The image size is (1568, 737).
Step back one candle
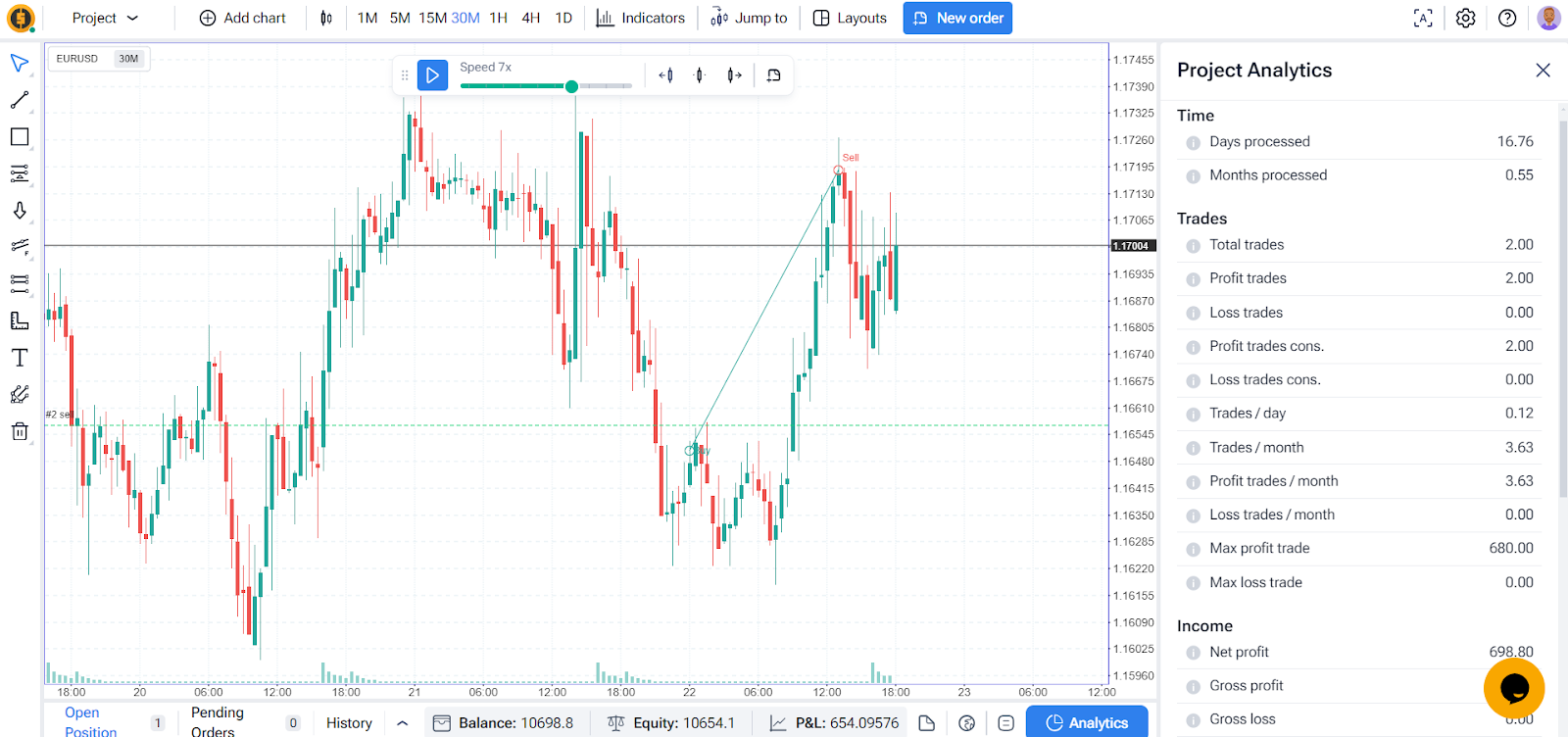[666, 75]
